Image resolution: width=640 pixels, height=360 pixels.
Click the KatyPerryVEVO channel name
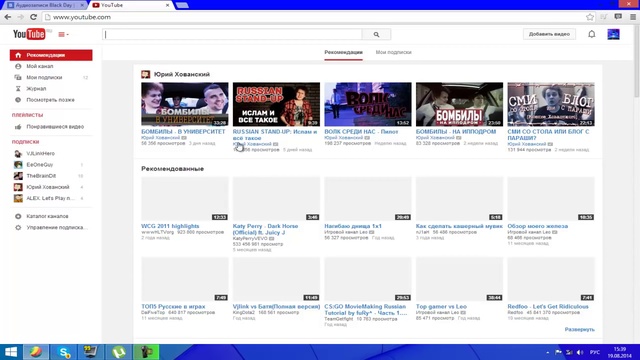tap(250, 238)
